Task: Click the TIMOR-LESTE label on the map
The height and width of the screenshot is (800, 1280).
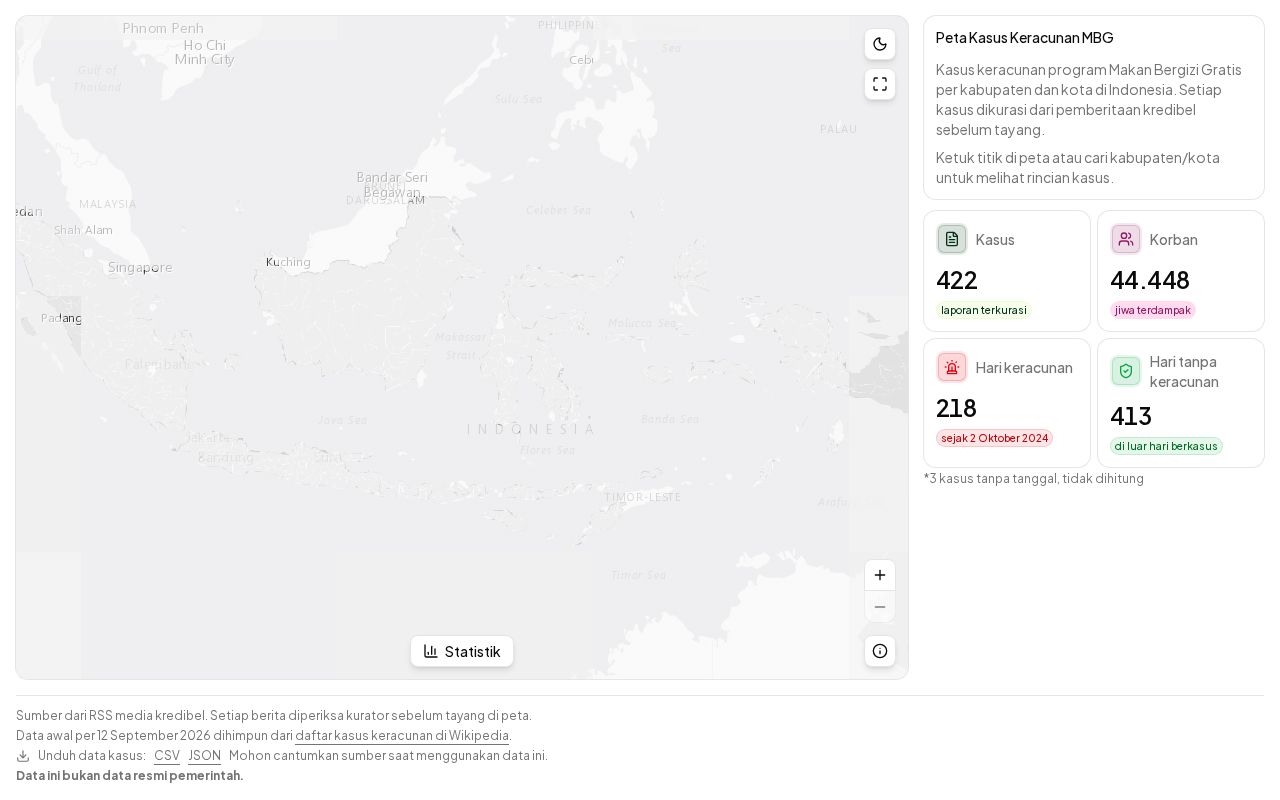Action: (643, 497)
